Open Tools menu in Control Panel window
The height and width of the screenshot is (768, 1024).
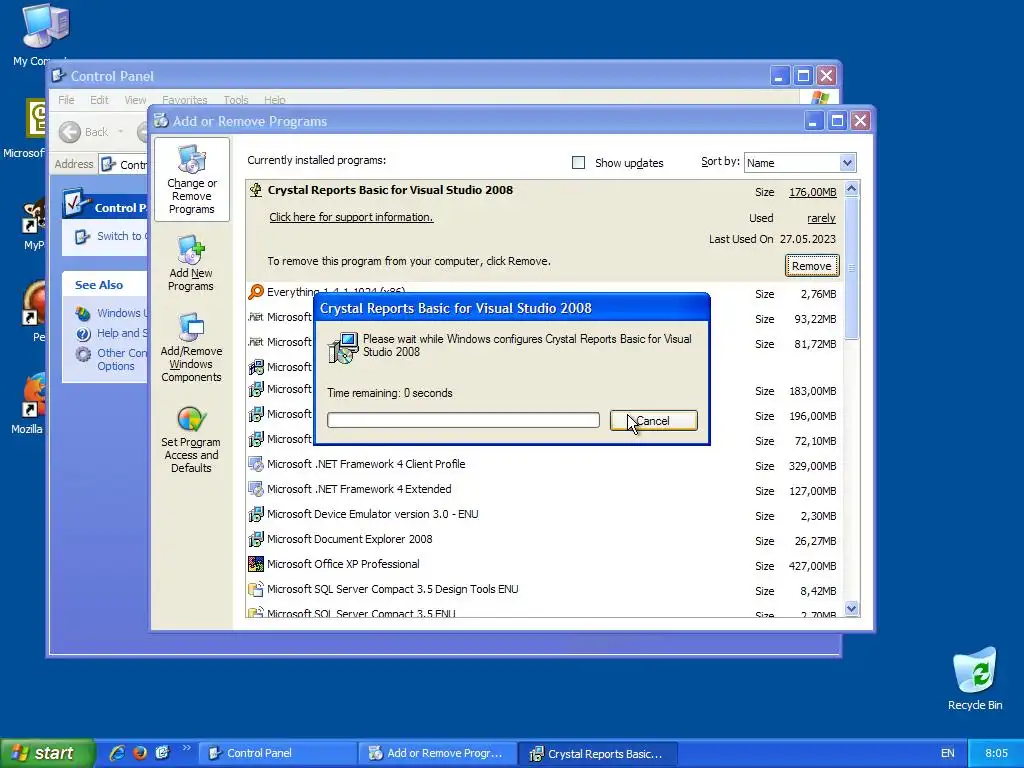(x=236, y=100)
